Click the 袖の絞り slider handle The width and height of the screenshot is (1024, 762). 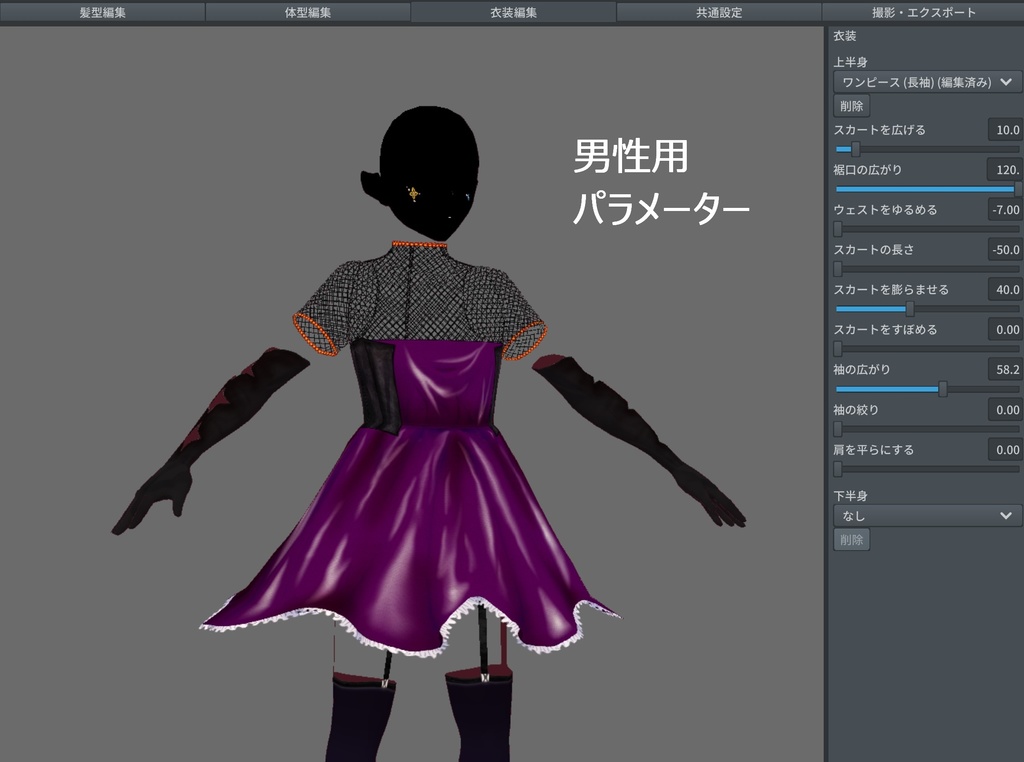coord(838,428)
